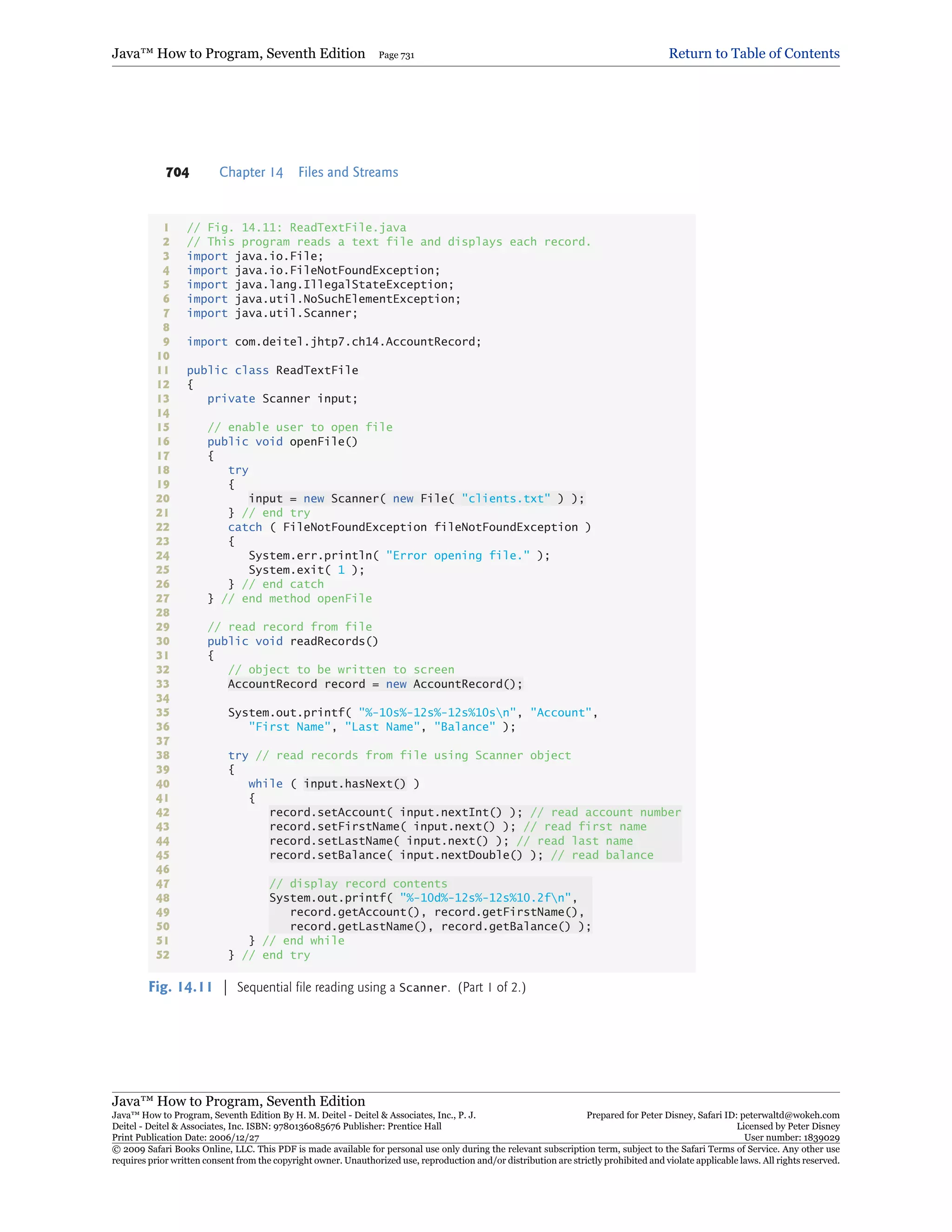Click the public class ReadTextFile declaration
This screenshot has width=952, height=1232.
coord(272,371)
